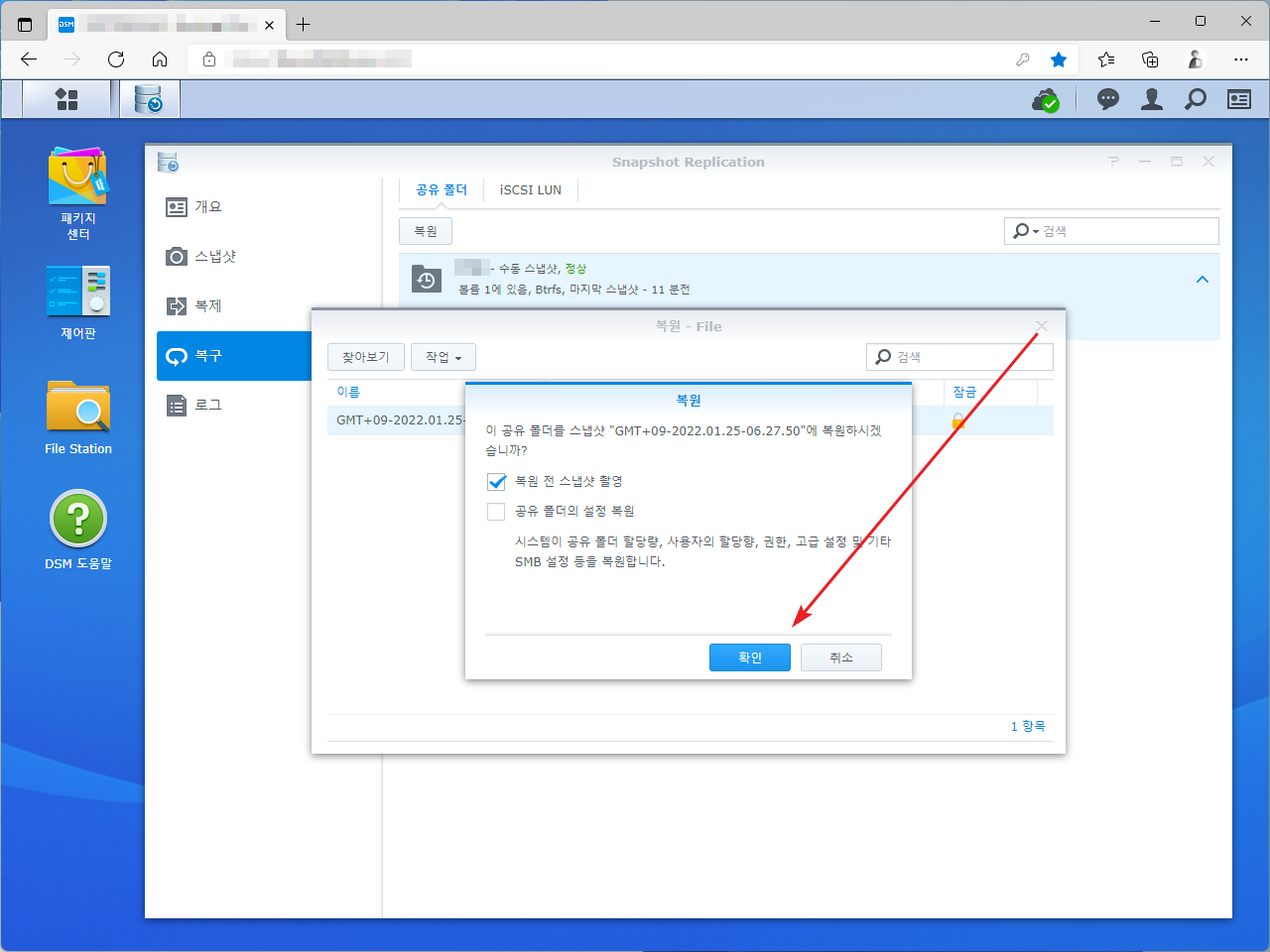Click the browser back arrow
Image resolution: width=1270 pixels, height=952 pixels.
tap(29, 59)
